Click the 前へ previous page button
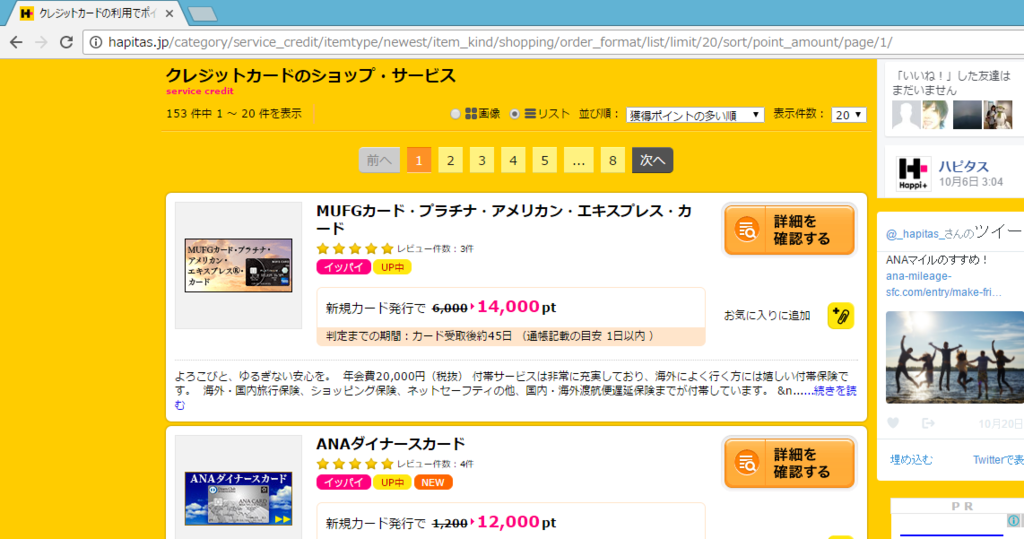This screenshot has height=539, width=1024. 379,160
